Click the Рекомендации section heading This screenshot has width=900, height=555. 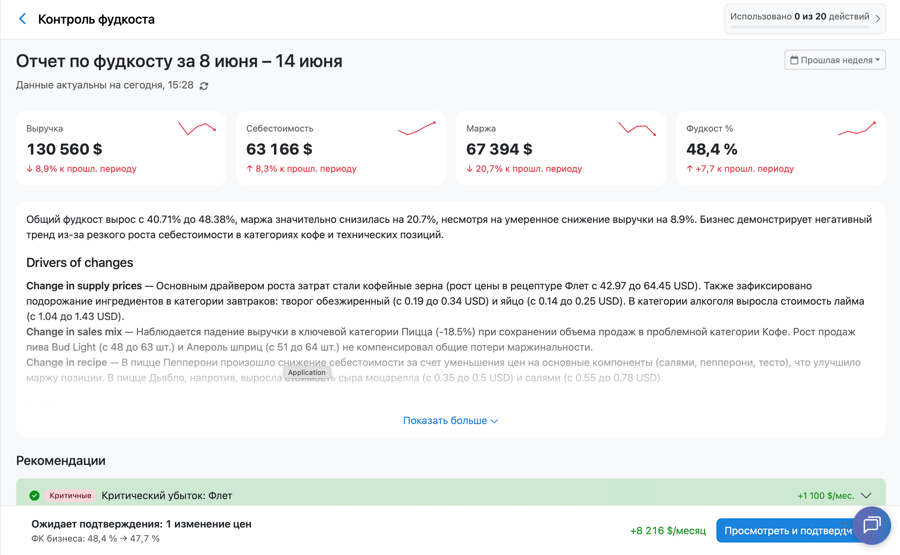pyautogui.click(x=61, y=460)
